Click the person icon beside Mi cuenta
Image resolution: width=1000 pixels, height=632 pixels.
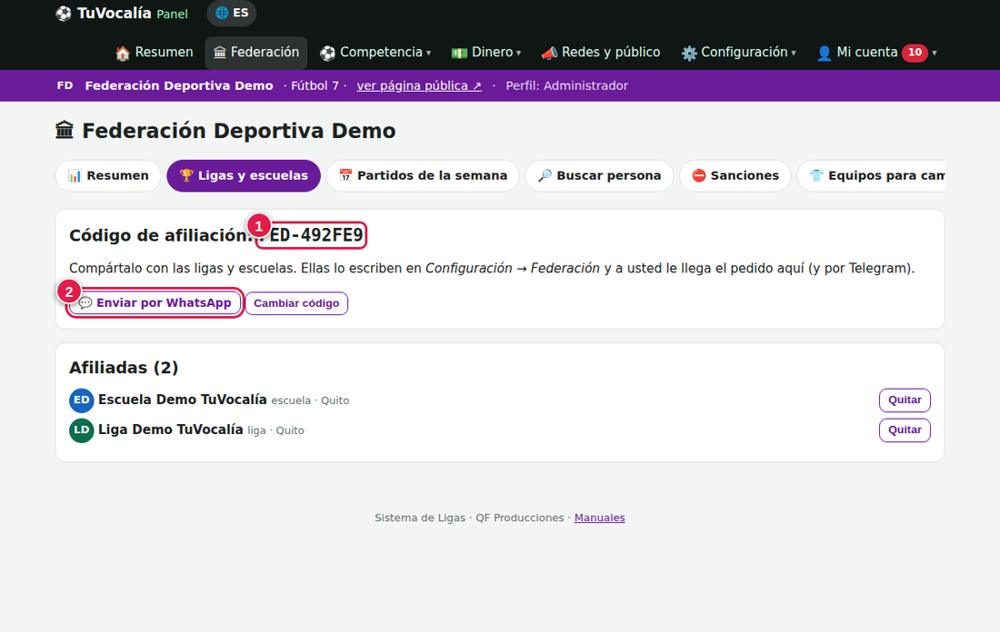click(824, 53)
